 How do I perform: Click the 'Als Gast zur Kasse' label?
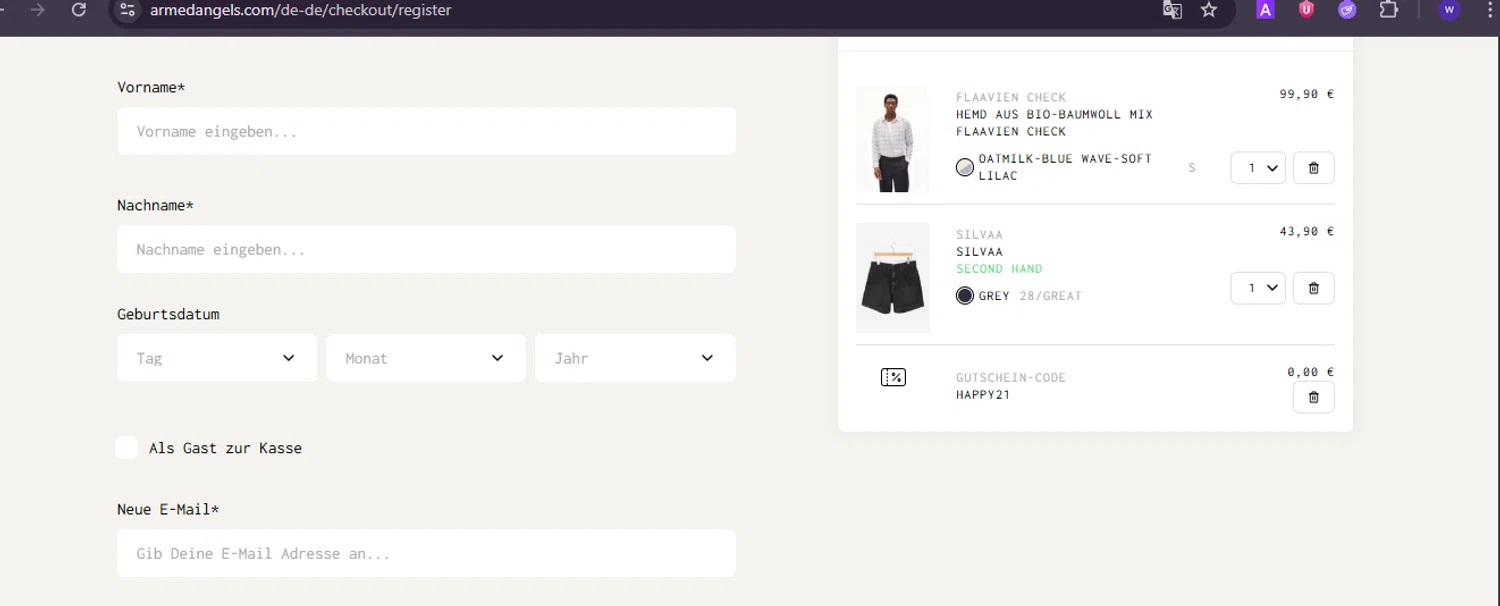click(x=225, y=448)
